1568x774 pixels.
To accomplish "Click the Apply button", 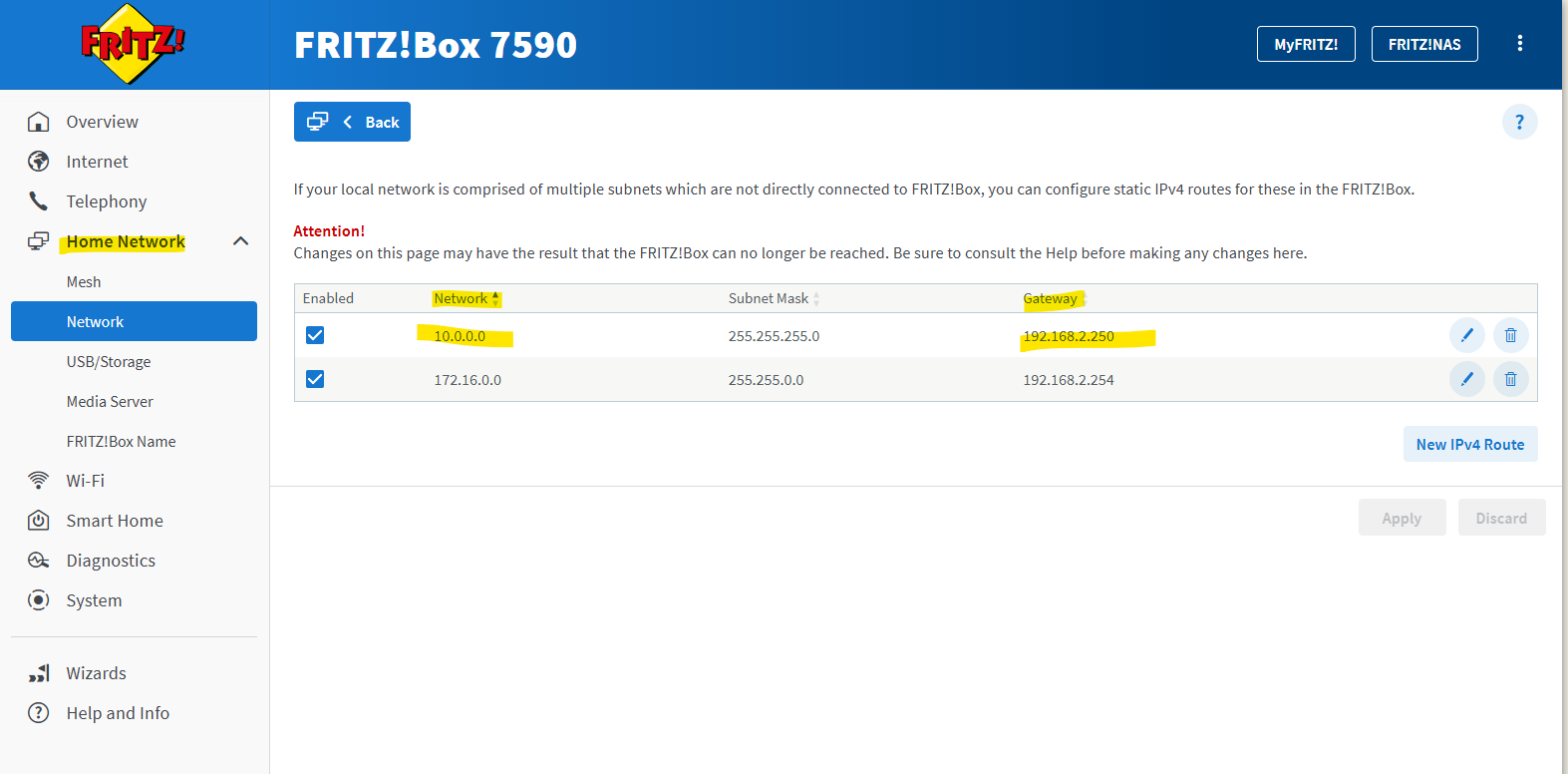I will pos(1402,518).
